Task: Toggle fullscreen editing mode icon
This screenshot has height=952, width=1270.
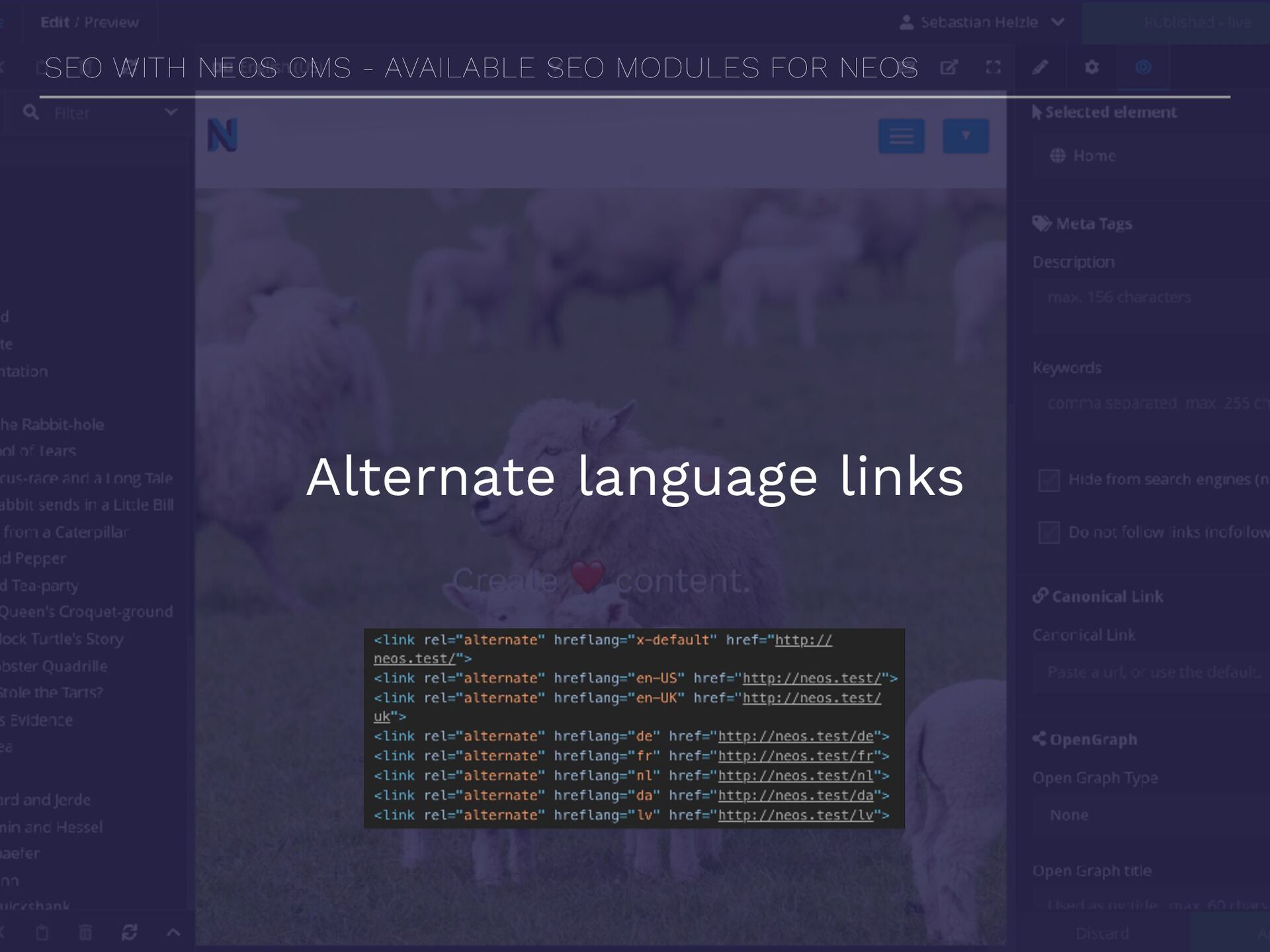Action: [x=993, y=67]
